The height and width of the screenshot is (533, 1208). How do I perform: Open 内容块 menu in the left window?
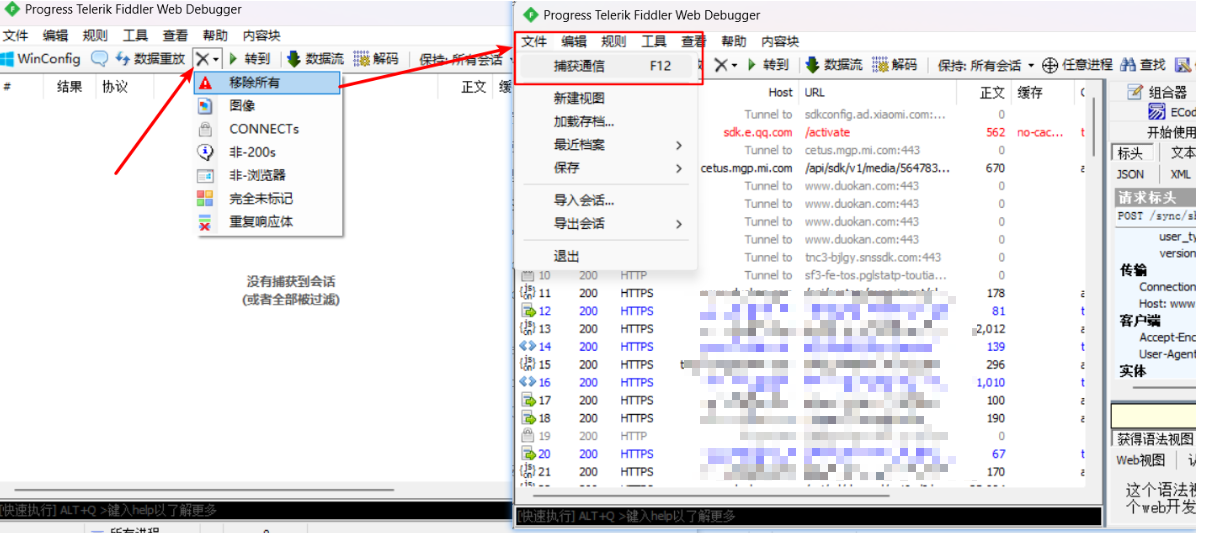pos(262,35)
